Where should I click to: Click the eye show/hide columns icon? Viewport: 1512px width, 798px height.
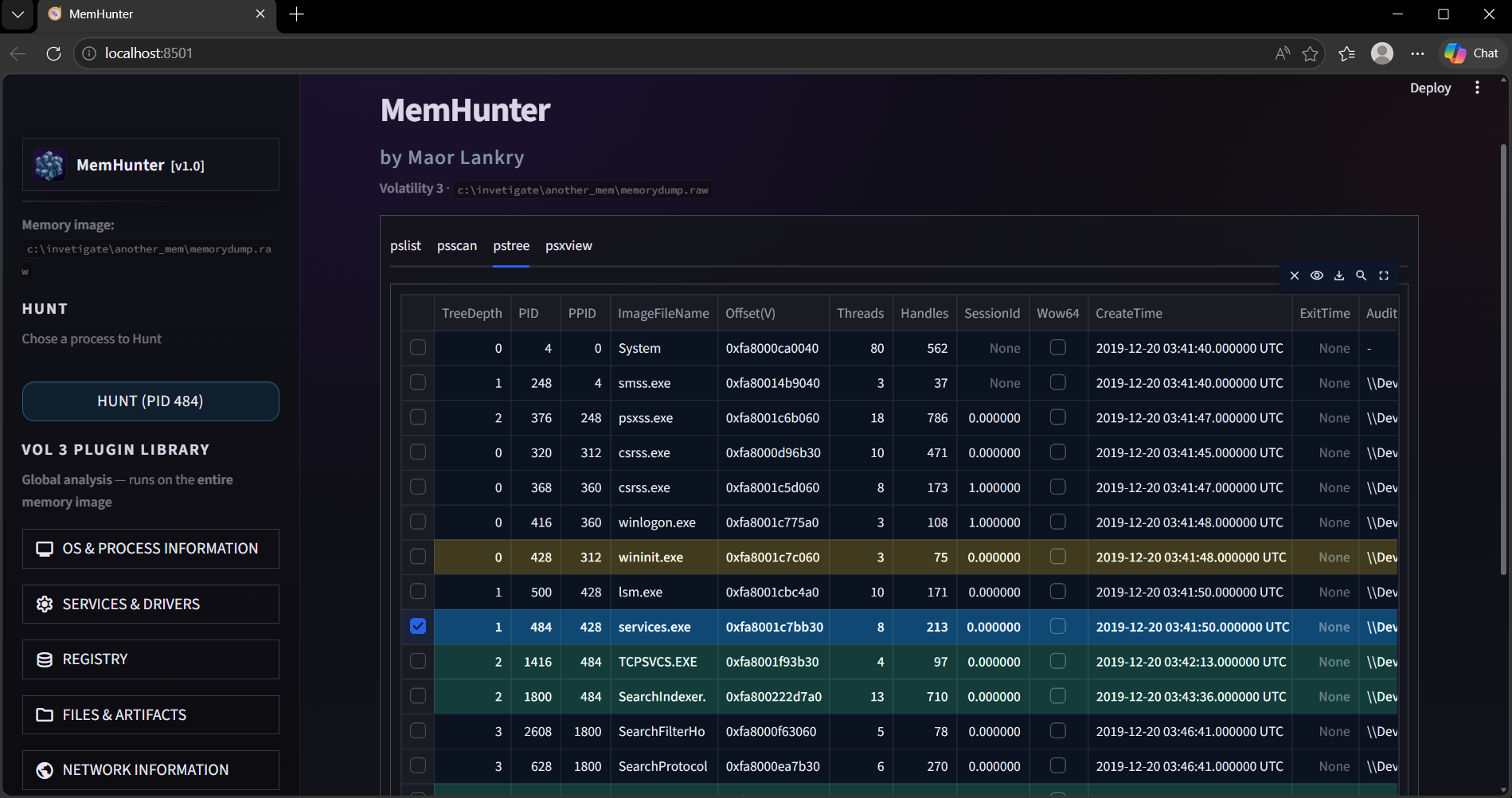point(1317,276)
